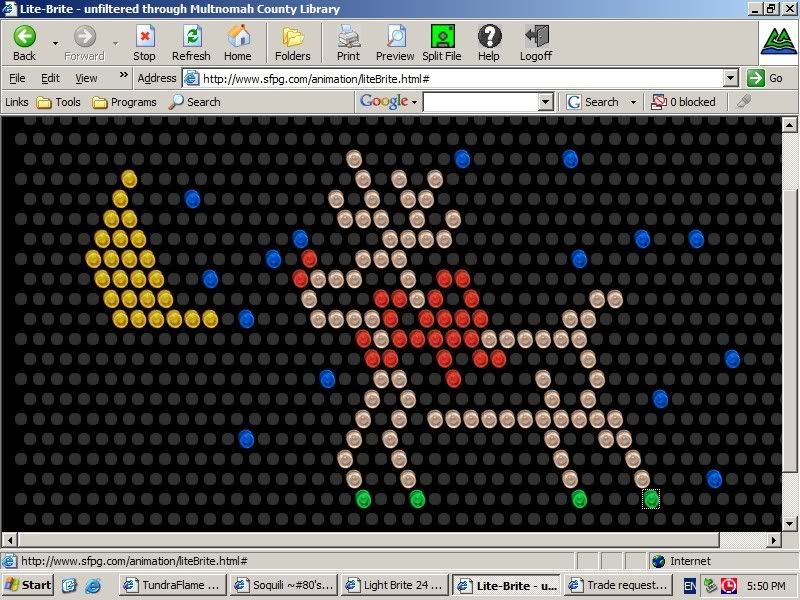
Task: Click the page icon in address bar
Action: tap(191, 79)
